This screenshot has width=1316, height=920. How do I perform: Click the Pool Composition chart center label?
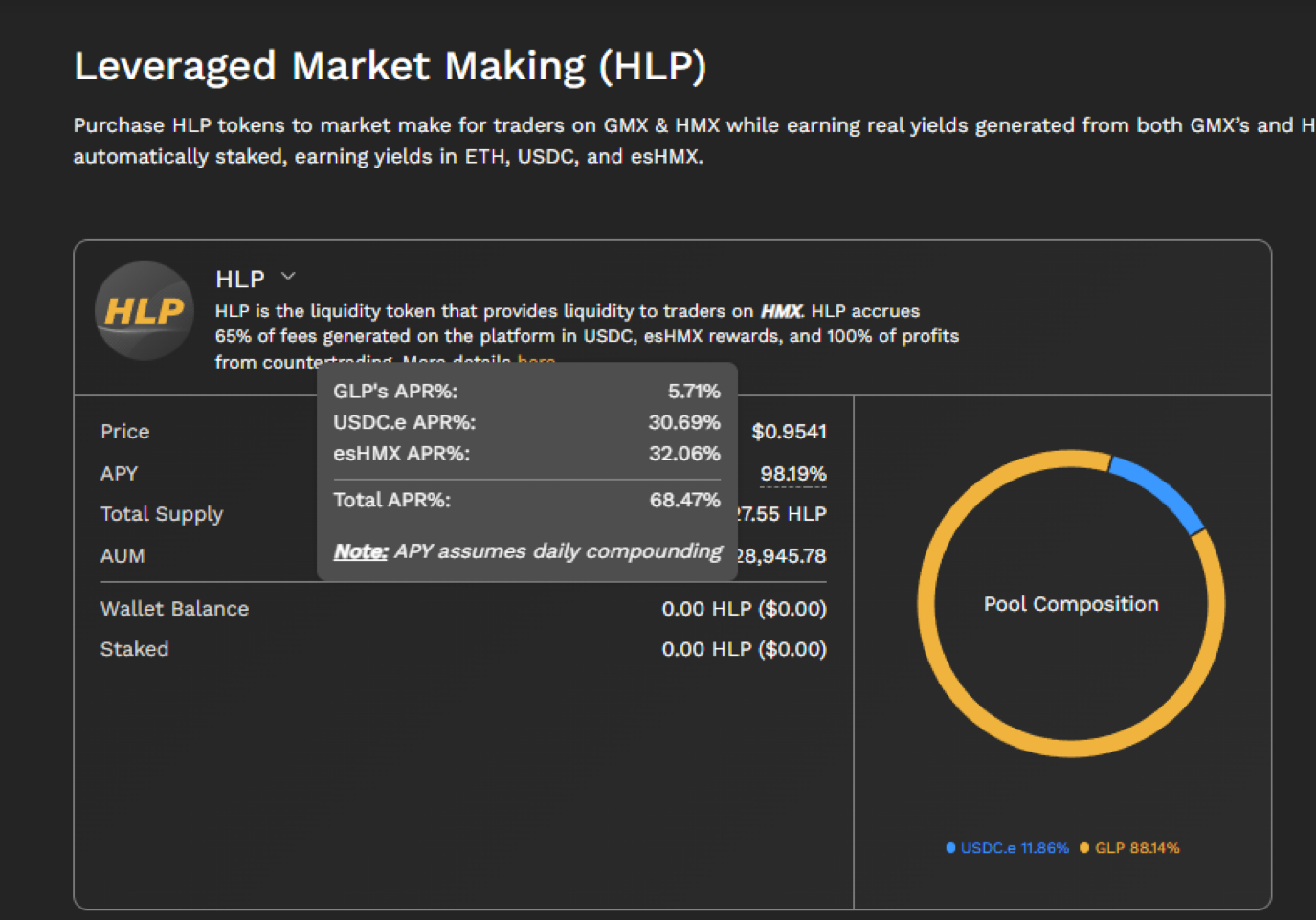click(x=1071, y=604)
